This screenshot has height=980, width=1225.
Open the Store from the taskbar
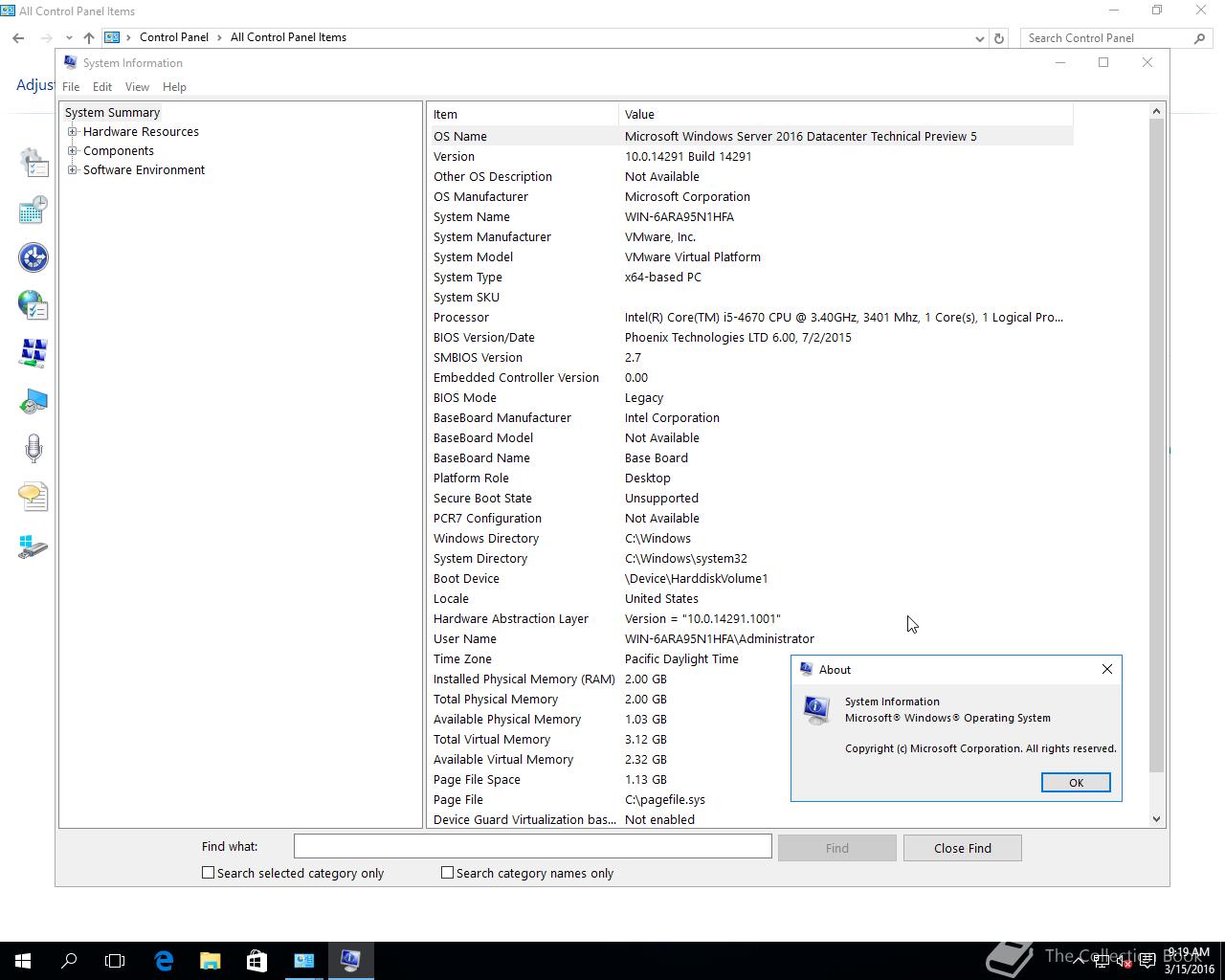[256, 961]
